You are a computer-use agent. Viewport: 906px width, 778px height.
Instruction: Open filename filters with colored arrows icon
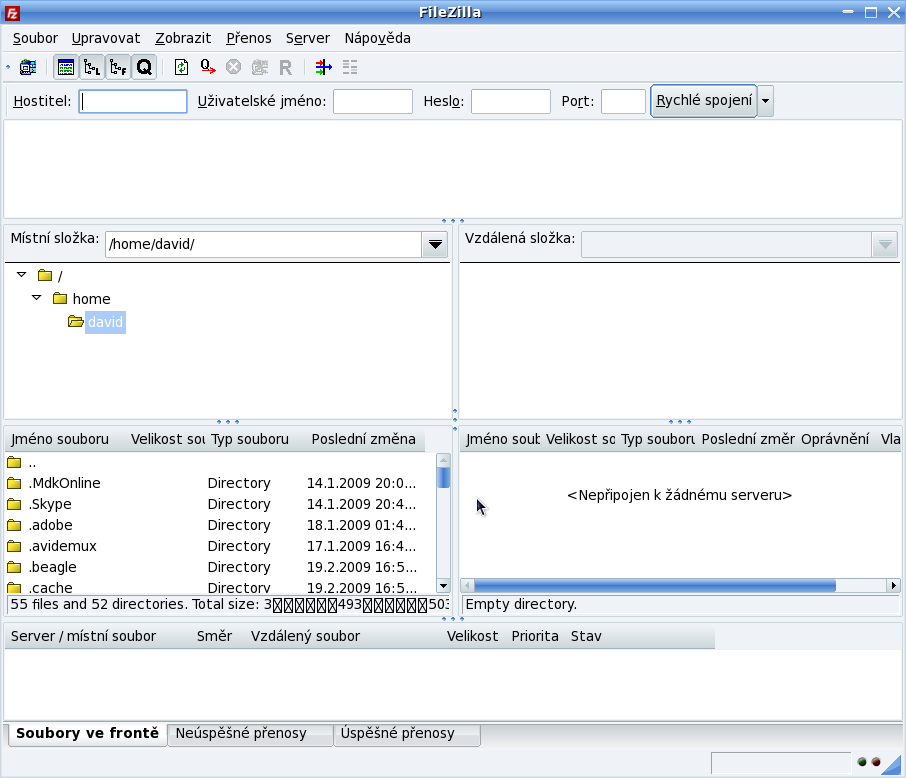coord(324,67)
